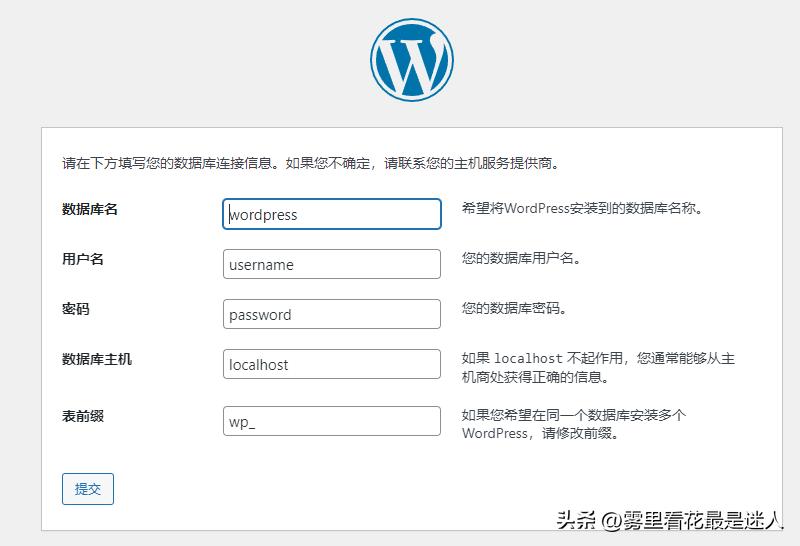Focus the database name field containing wordpress
This screenshot has width=800, height=546.
pos(332,214)
